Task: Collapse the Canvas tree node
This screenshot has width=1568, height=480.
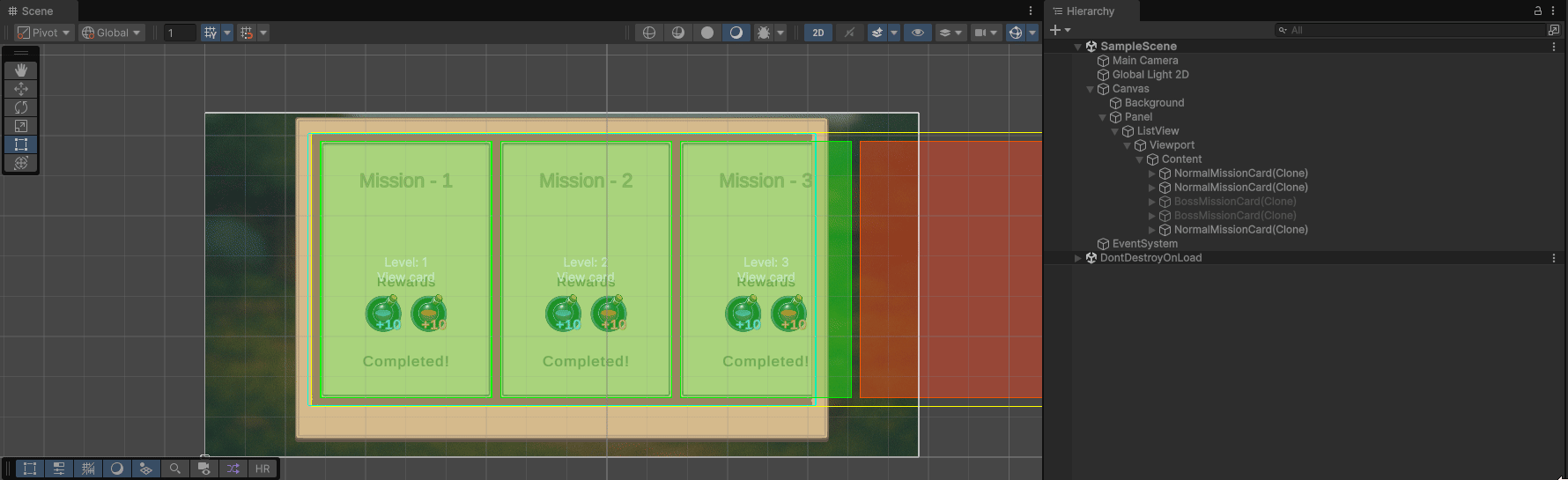Action: 1090,89
